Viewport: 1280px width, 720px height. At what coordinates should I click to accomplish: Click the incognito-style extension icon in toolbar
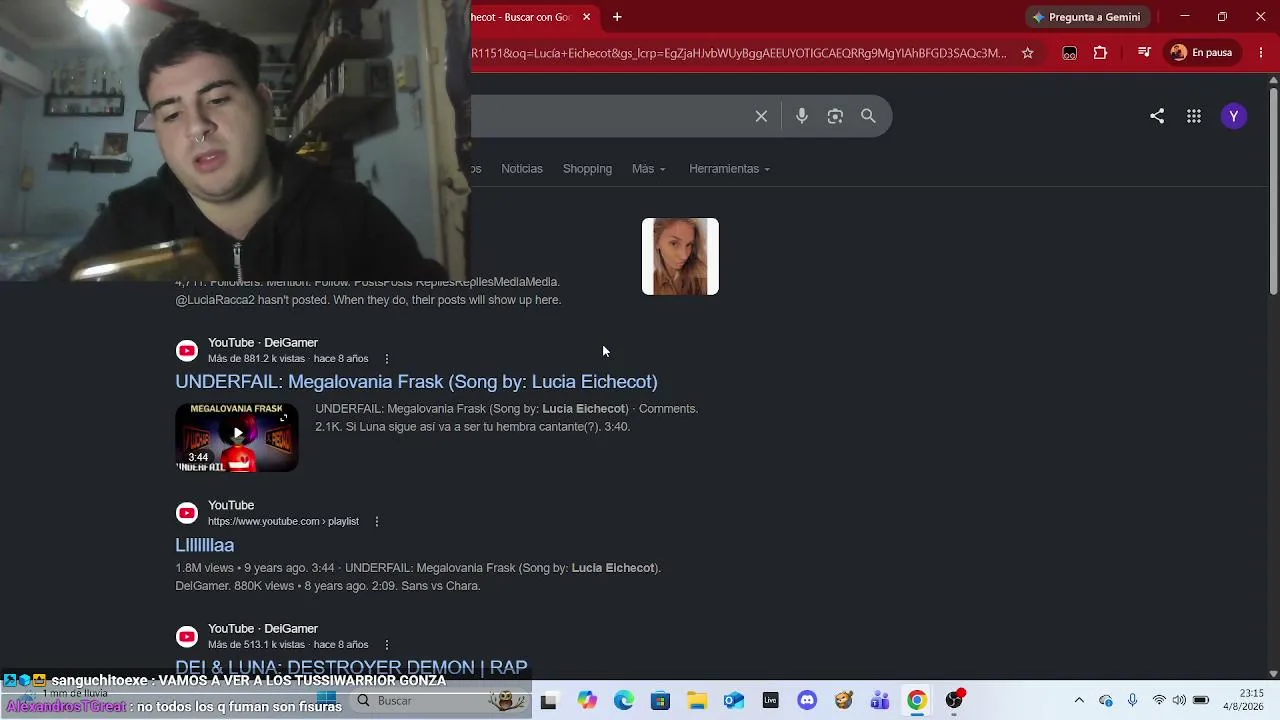pyautogui.click(x=1070, y=53)
